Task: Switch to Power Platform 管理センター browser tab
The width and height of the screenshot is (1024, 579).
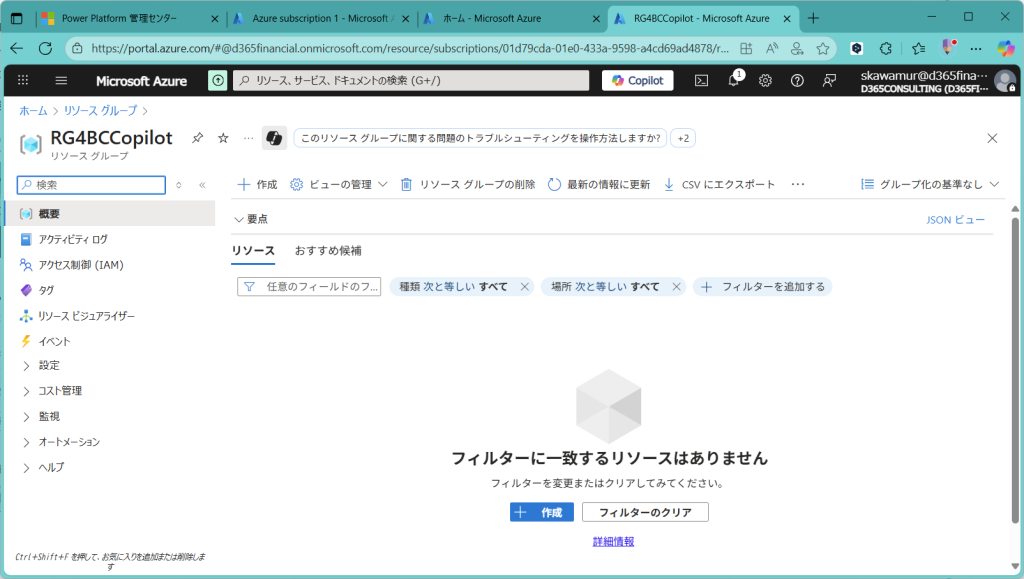Action: 129,18
